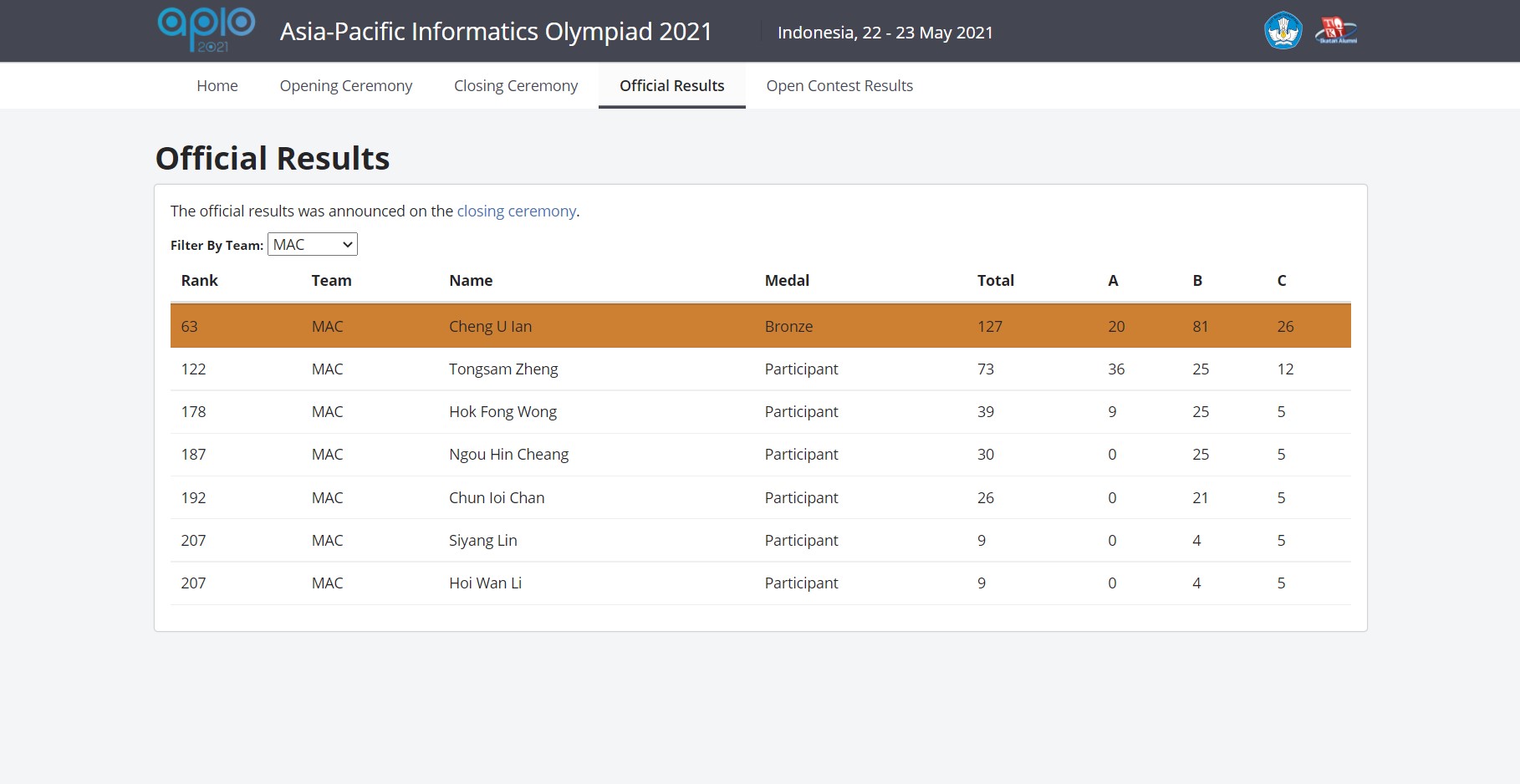
Task: Click Chun Ioi Chan's name
Action: (496, 498)
